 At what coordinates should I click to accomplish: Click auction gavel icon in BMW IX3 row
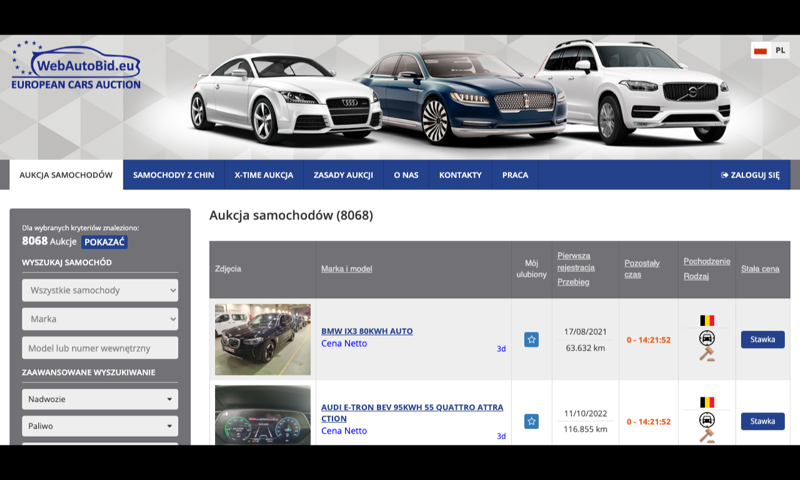point(707,354)
